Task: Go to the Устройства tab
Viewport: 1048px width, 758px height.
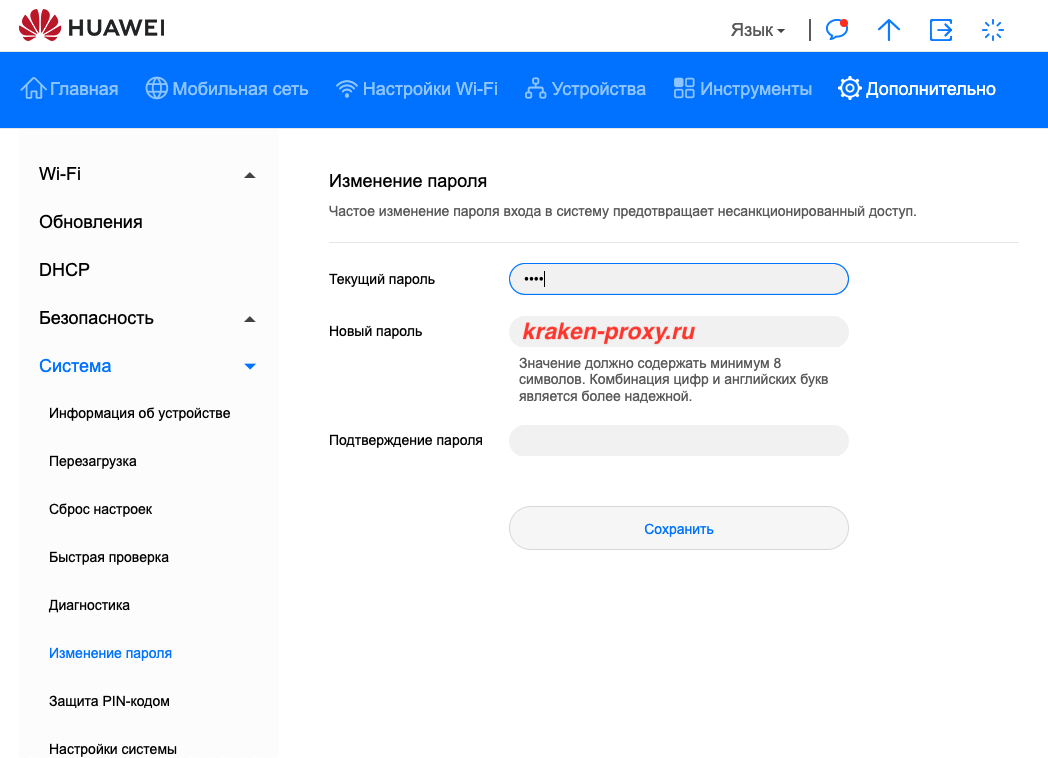Action: pos(585,89)
